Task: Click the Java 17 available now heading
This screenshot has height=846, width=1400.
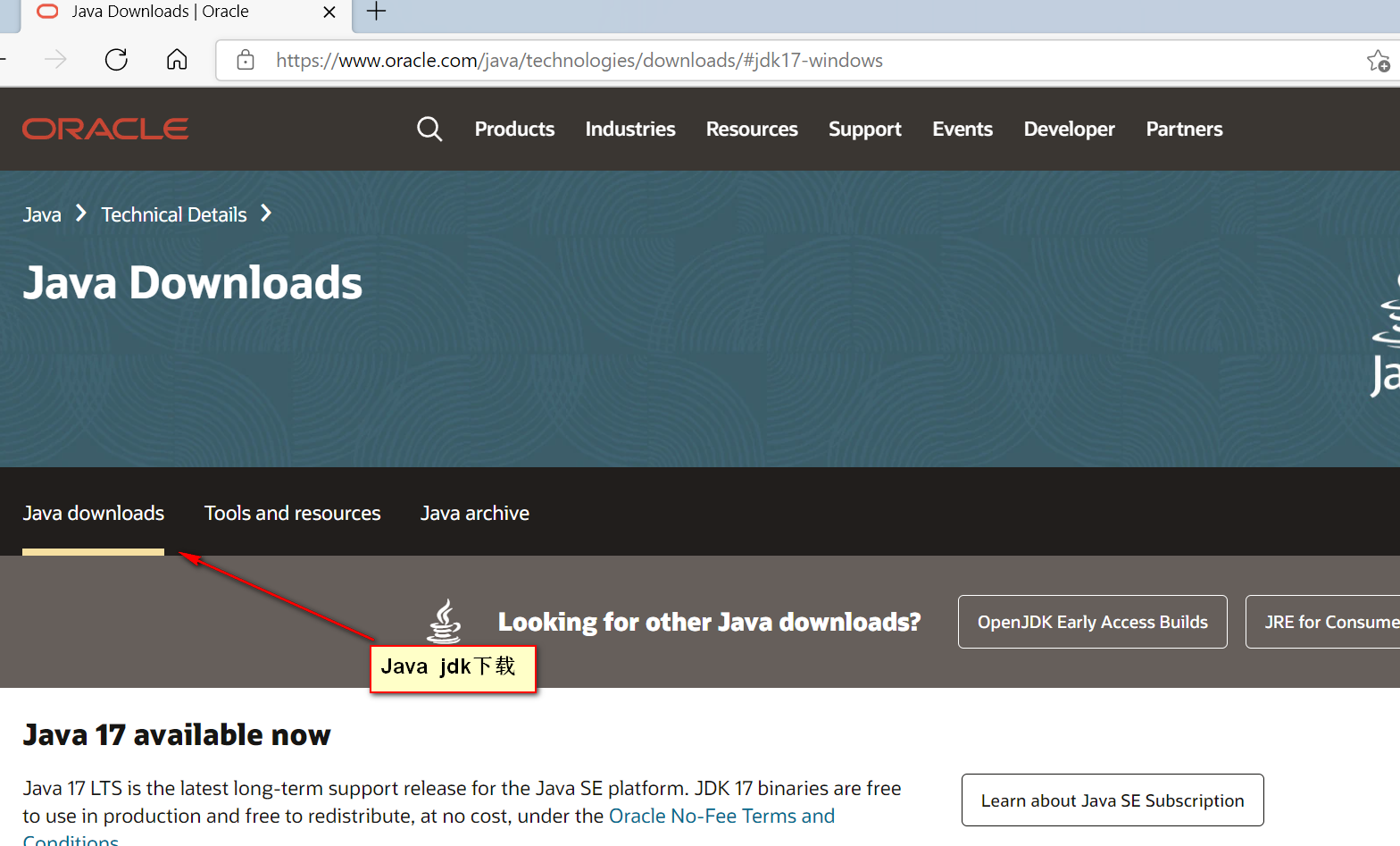Action: (x=177, y=734)
